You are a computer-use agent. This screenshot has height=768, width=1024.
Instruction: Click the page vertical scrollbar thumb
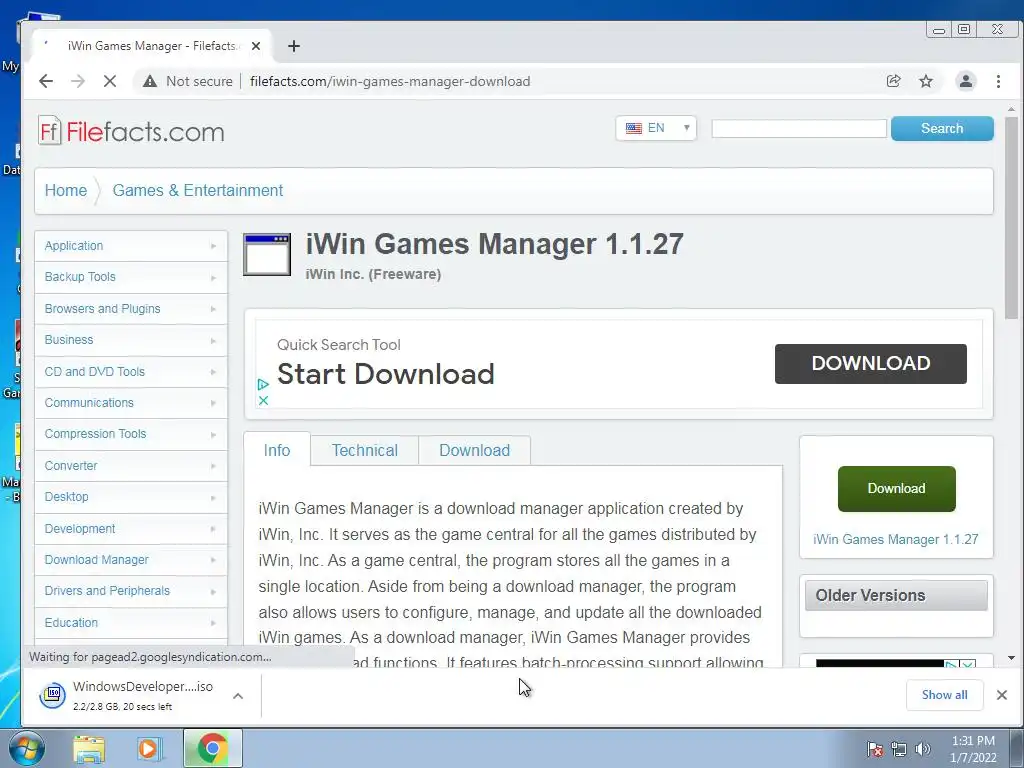(x=1011, y=218)
